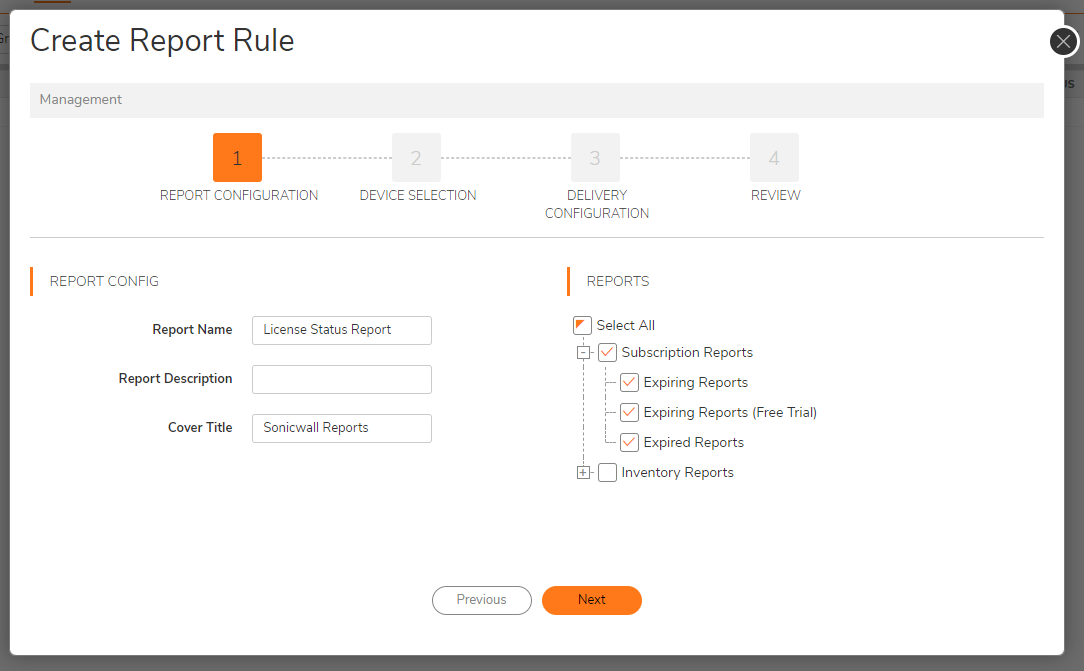Expand the Inventory Reports tree node
The width and height of the screenshot is (1084, 671).
pyautogui.click(x=584, y=473)
